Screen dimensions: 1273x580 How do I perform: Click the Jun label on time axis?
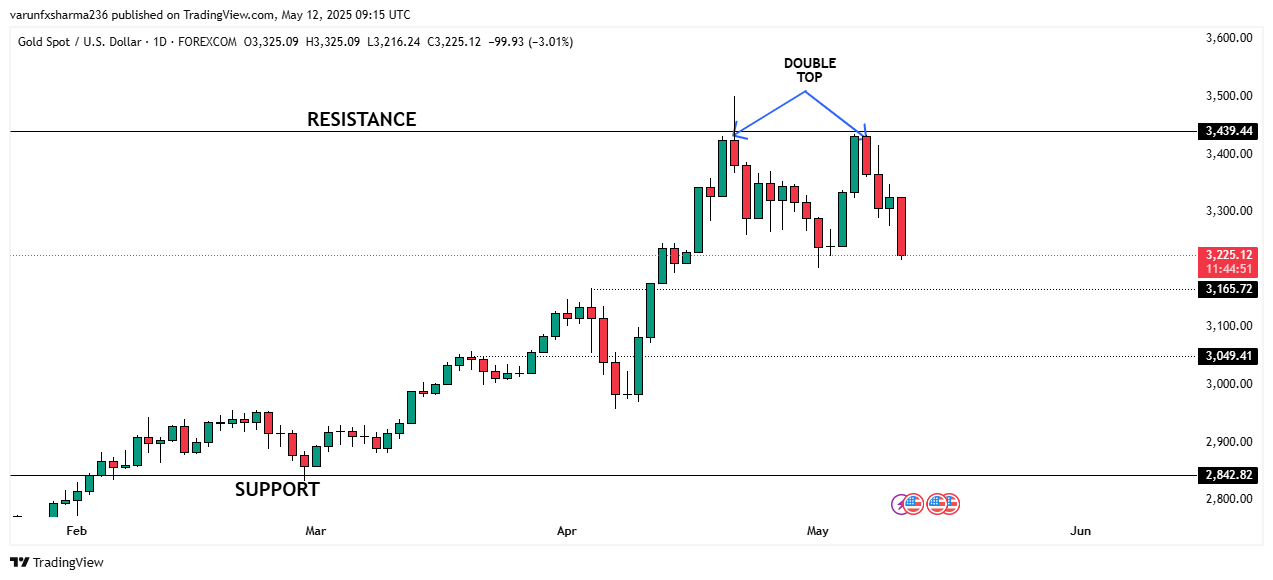click(x=1080, y=531)
